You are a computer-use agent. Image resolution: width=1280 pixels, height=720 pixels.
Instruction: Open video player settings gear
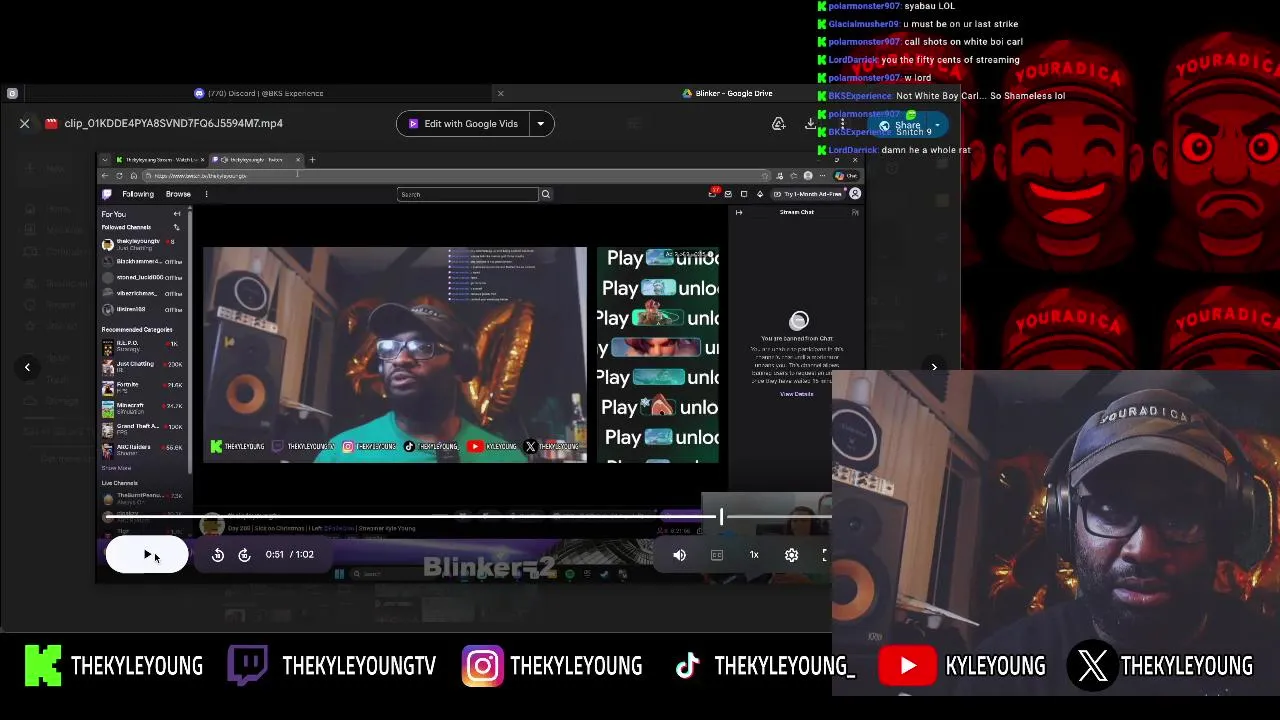pos(791,555)
